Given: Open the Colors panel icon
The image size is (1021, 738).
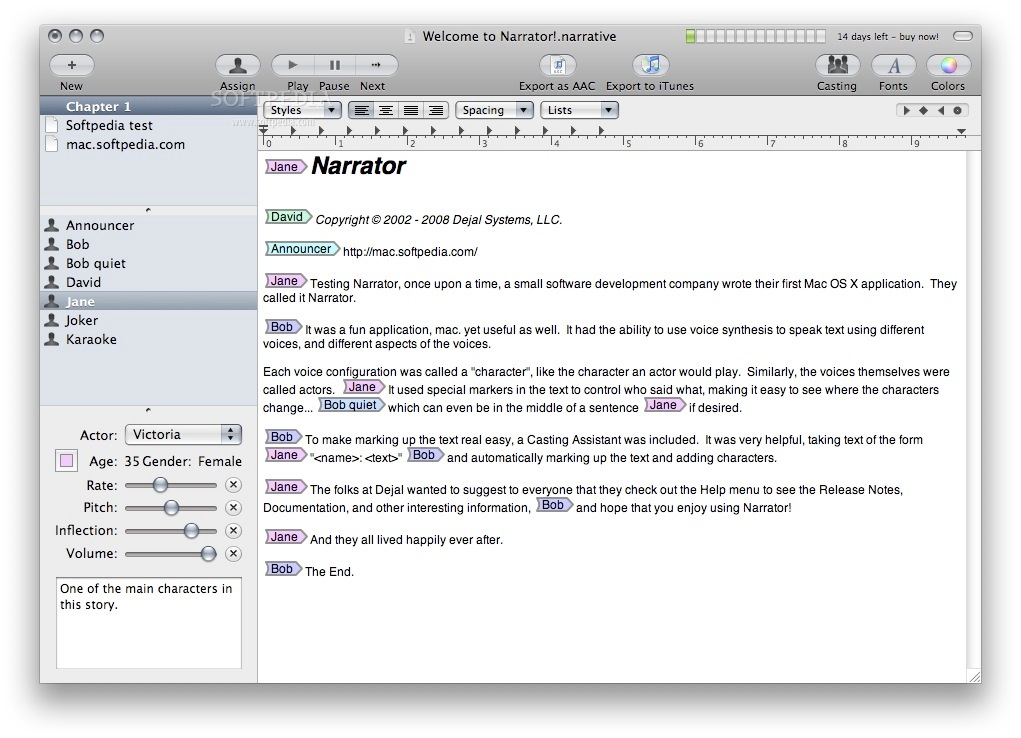Looking at the screenshot, I should click(948, 65).
